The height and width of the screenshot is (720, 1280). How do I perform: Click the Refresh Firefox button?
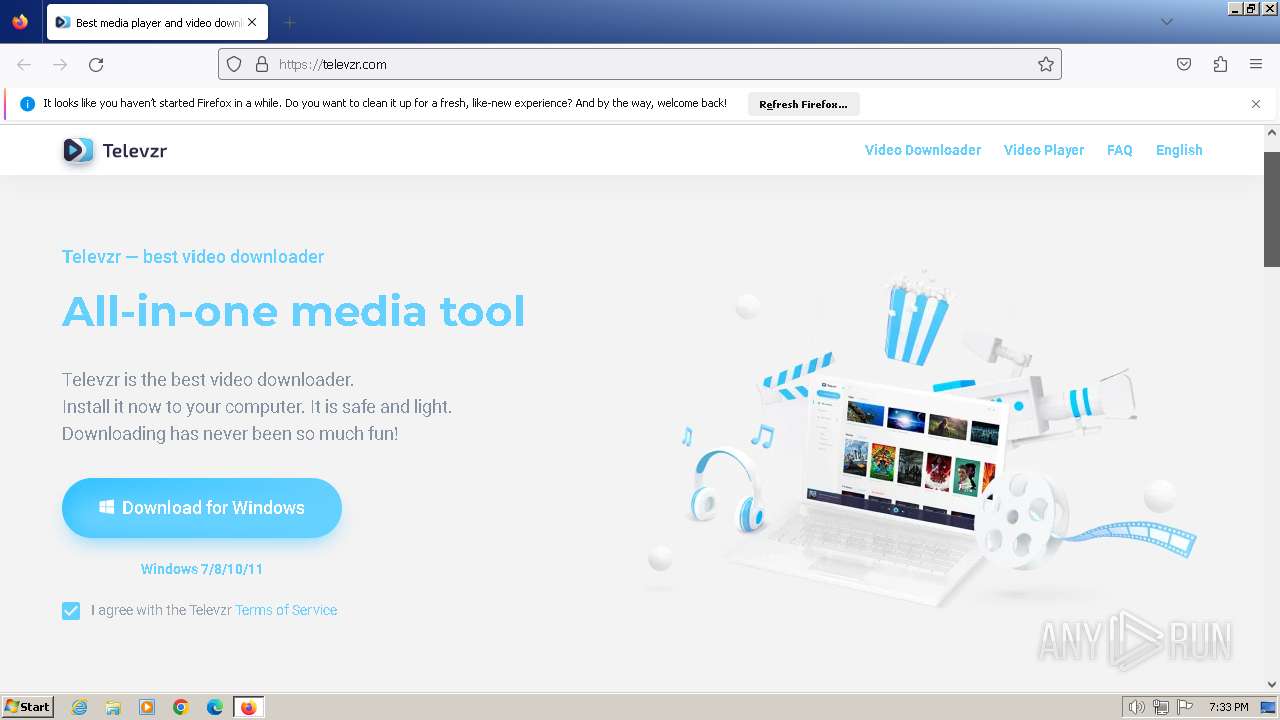point(803,104)
